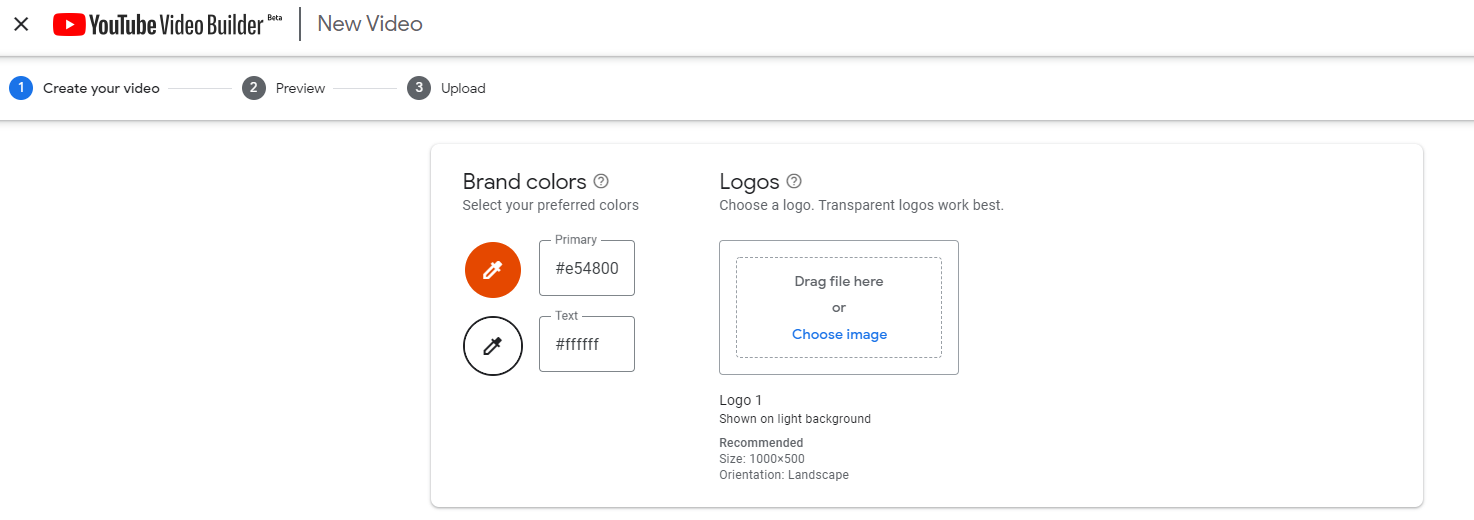Go to the Preview step label
Image resolution: width=1474 pixels, height=520 pixels.
(x=300, y=88)
